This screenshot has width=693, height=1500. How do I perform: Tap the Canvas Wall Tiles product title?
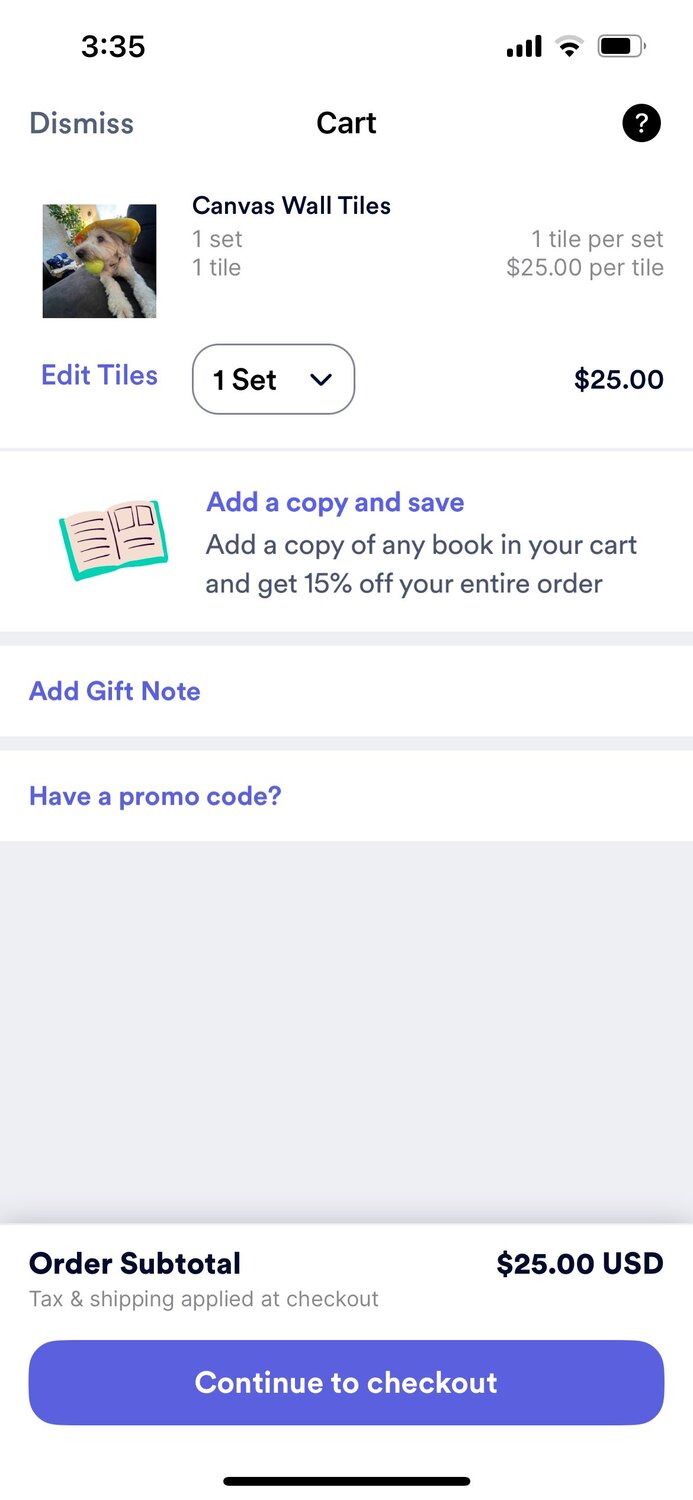[291, 206]
